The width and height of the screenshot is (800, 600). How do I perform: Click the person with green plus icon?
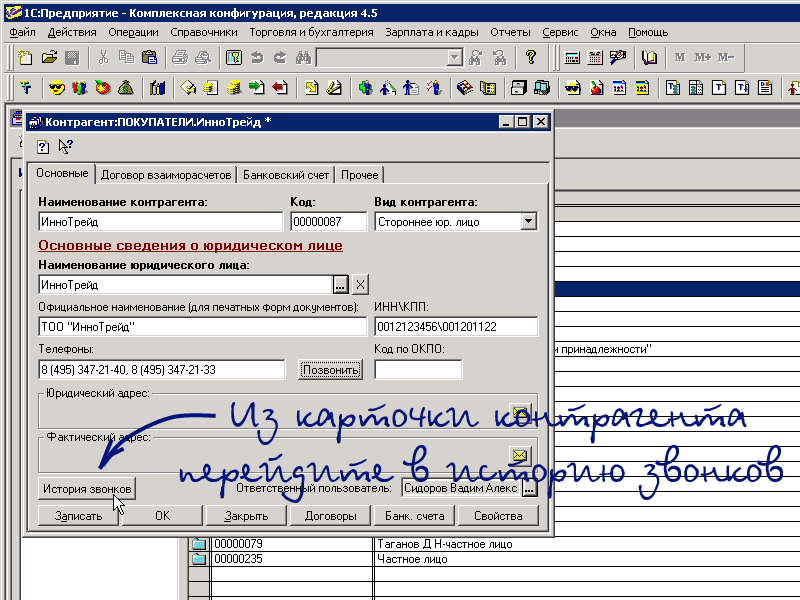click(365, 88)
